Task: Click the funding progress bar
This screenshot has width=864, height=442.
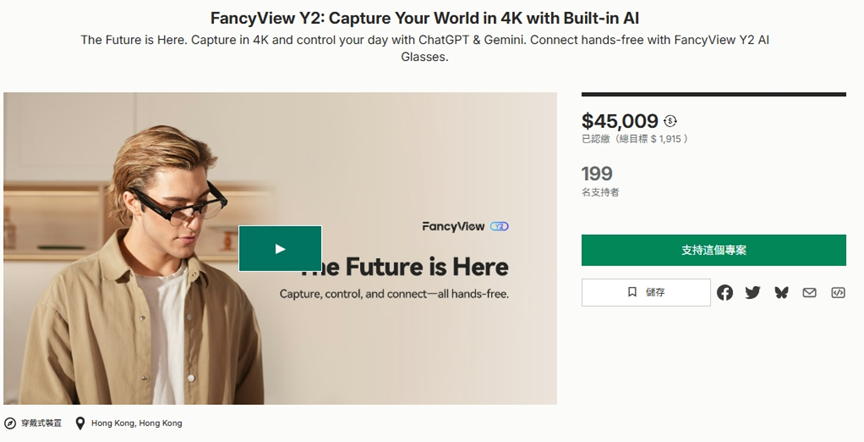Action: (714, 94)
